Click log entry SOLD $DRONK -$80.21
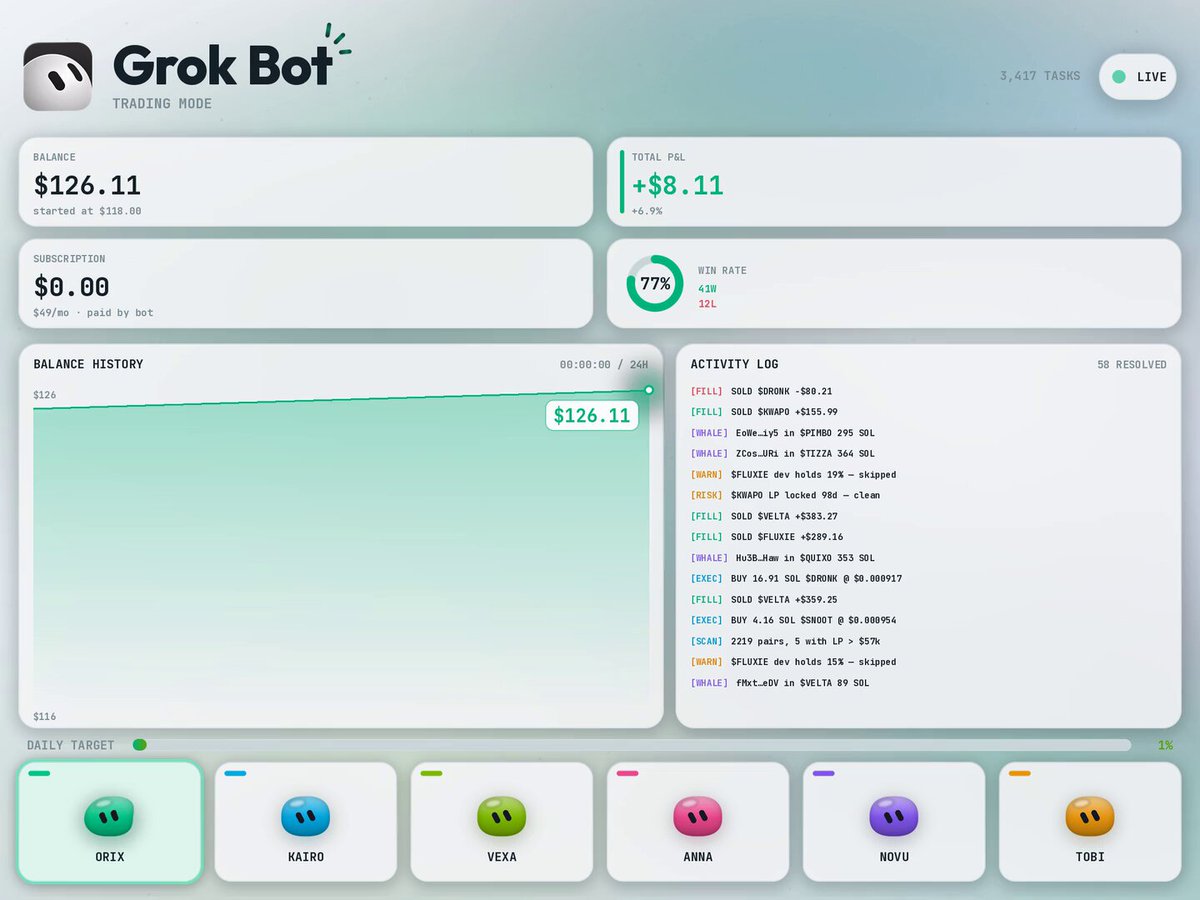 coord(761,391)
